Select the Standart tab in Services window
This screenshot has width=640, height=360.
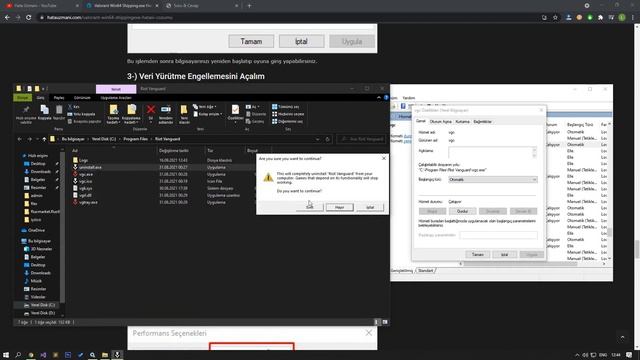[426, 271]
